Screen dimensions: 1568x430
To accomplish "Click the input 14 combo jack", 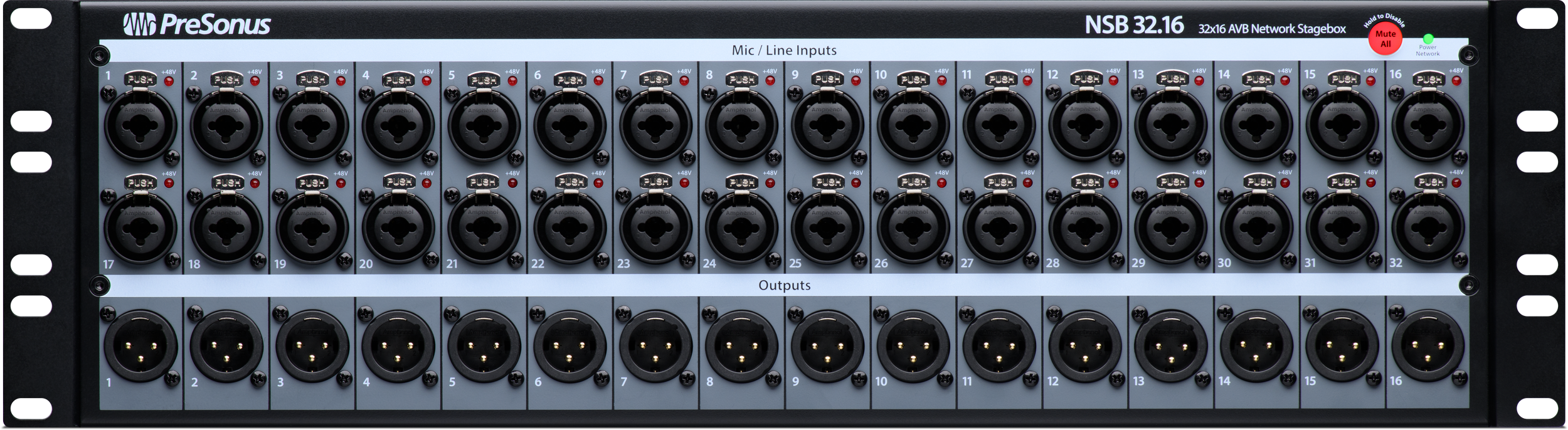I will (1257, 124).
